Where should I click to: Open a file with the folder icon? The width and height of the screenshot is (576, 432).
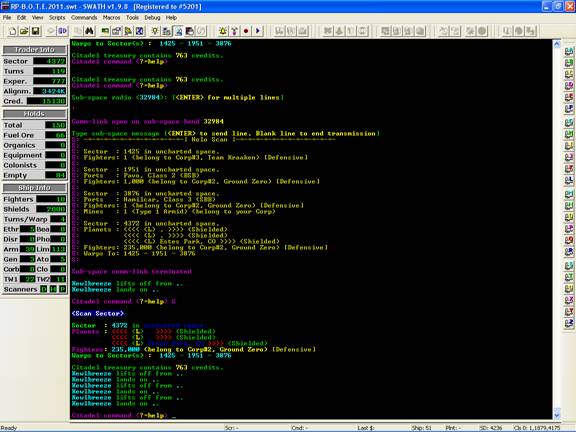24,31
